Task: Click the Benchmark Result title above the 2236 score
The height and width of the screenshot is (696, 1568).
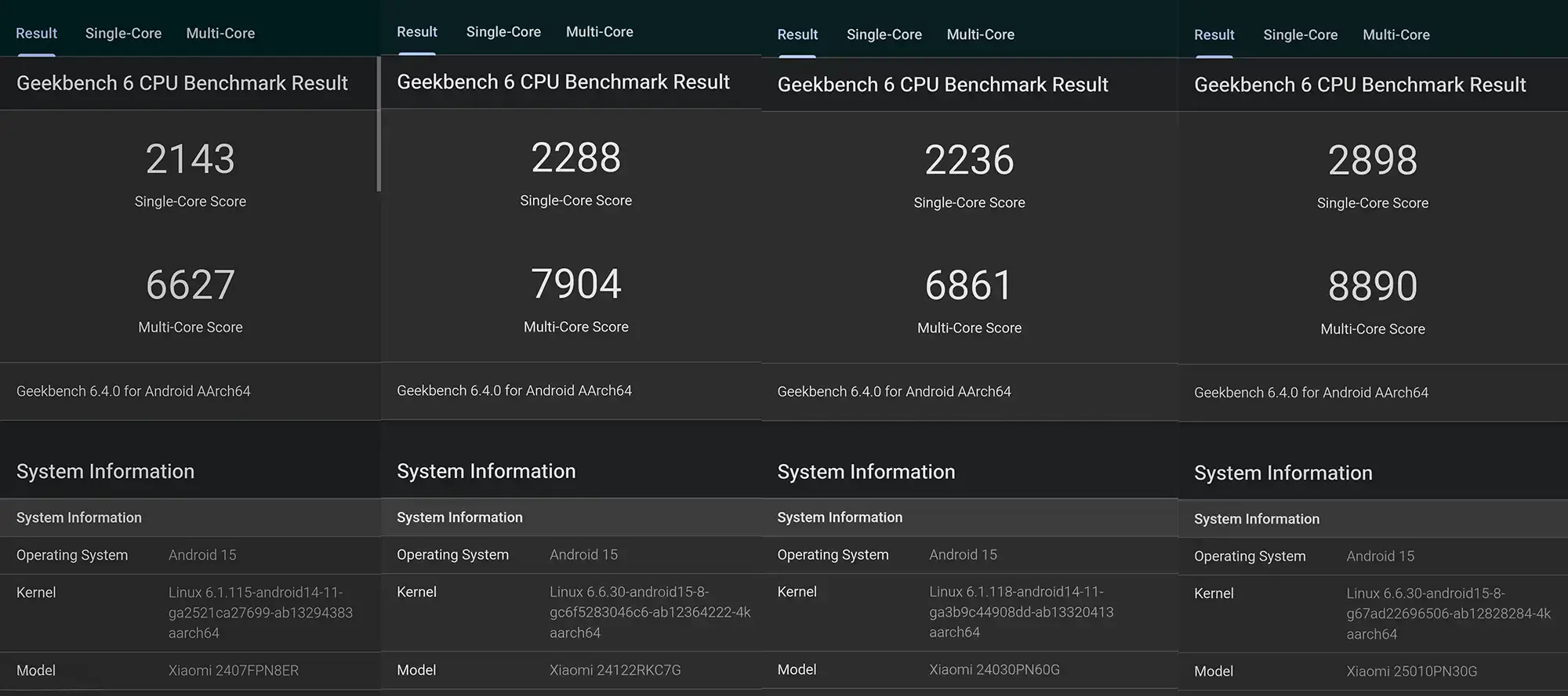Action: [943, 85]
